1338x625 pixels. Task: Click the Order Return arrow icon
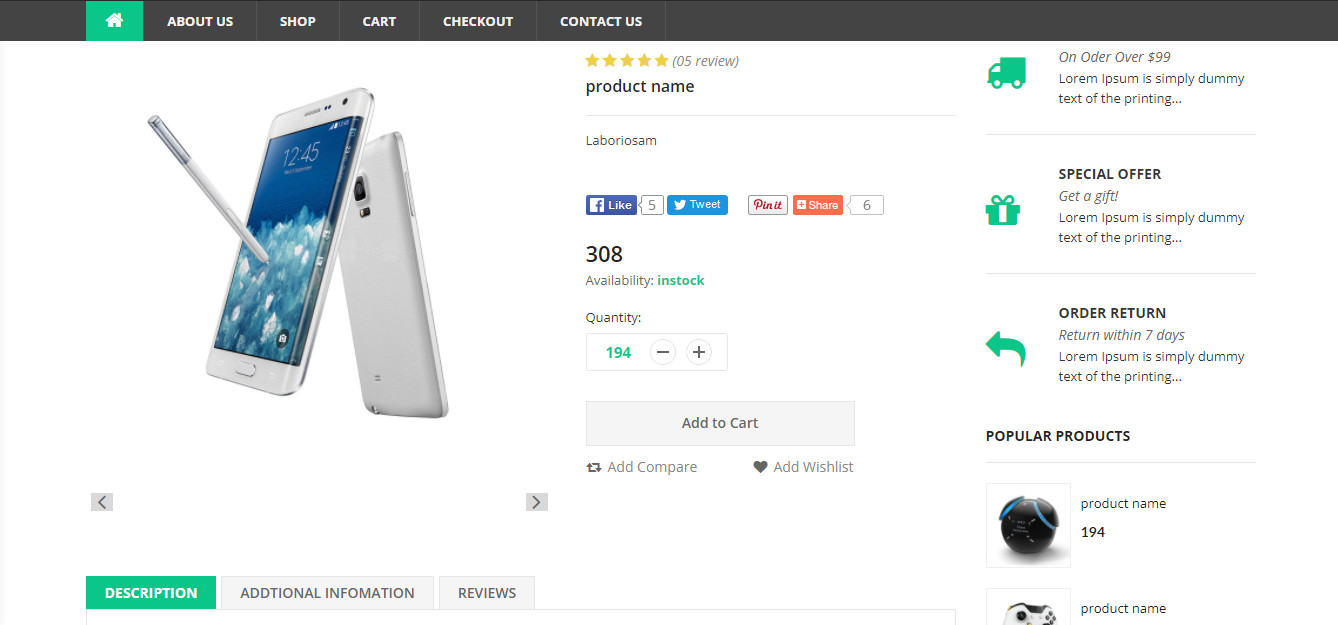pyautogui.click(x=1004, y=348)
